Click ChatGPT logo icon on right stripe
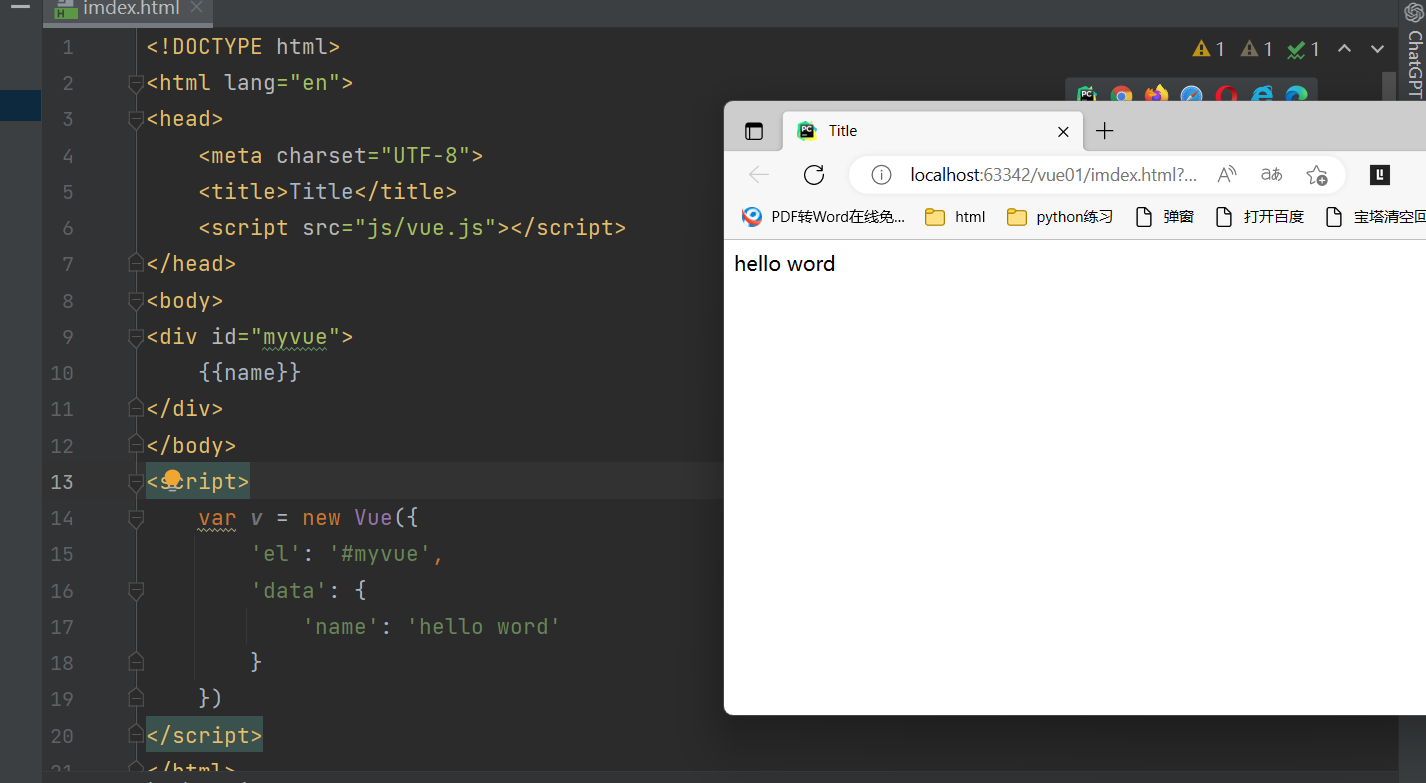Image resolution: width=1426 pixels, height=783 pixels. coord(1414,13)
